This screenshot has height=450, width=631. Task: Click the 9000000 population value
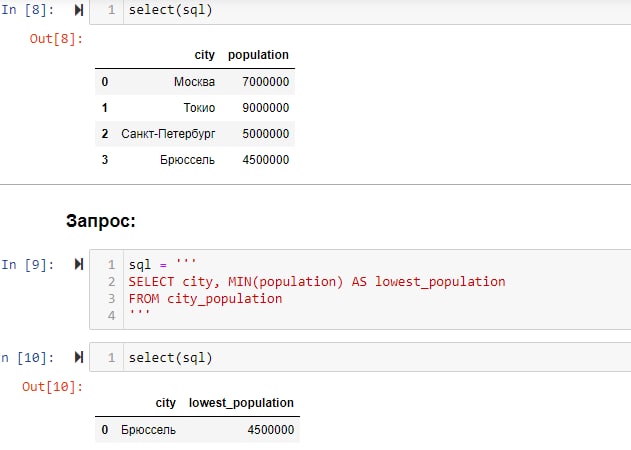tap(265, 108)
